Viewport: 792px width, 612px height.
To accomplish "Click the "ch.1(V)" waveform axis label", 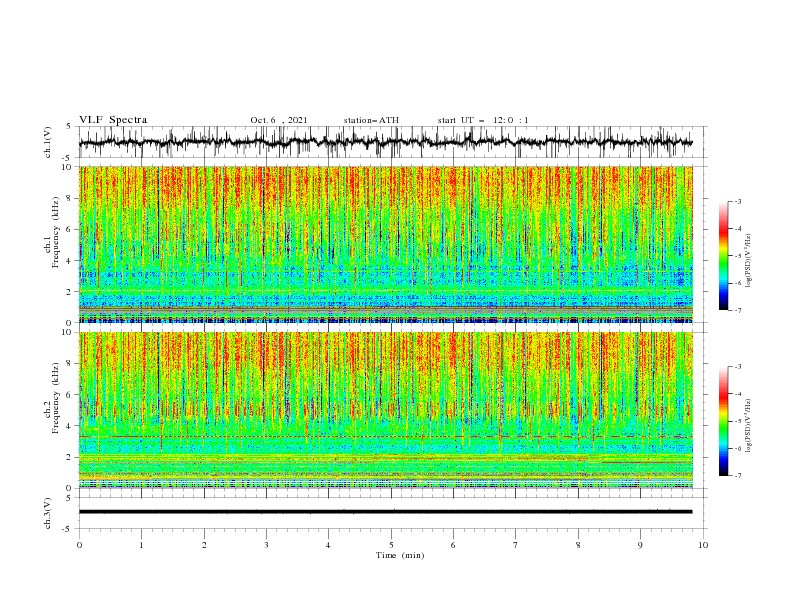I will [48, 142].
